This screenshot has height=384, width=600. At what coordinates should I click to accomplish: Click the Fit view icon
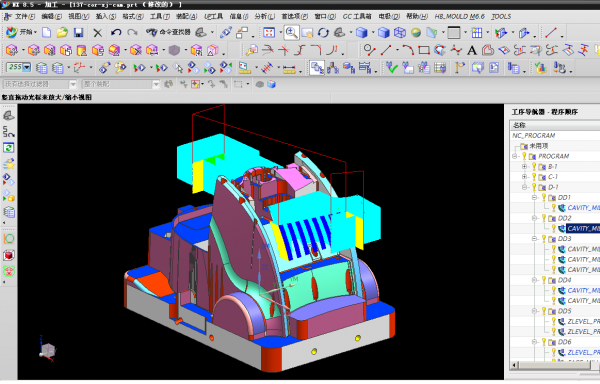pyautogui.click(x=269, y=33)
